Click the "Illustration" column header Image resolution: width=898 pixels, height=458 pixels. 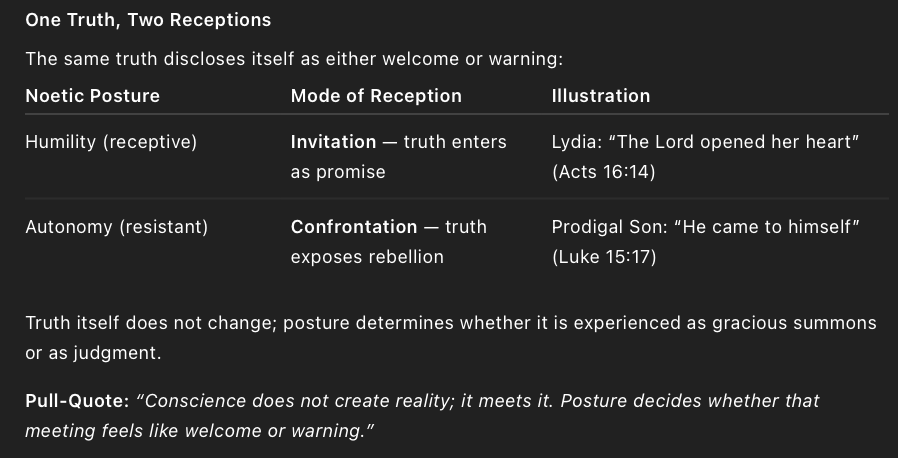pyautogui.click(x=601, y=96)
